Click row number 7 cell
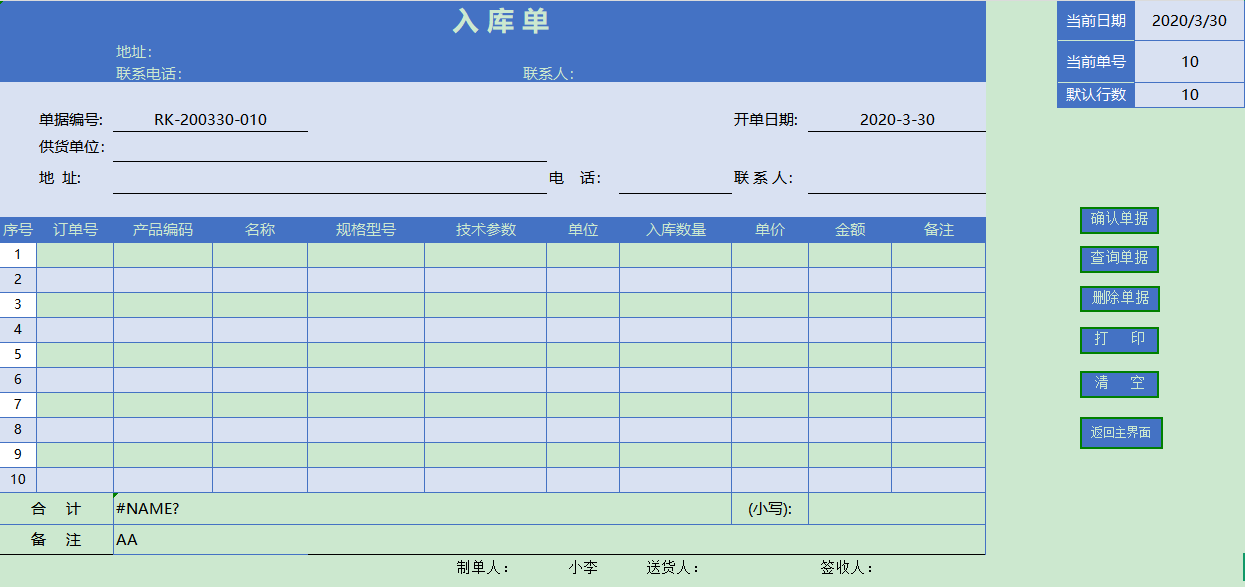The image size is (1245, 587). click(x=18, y=405)
